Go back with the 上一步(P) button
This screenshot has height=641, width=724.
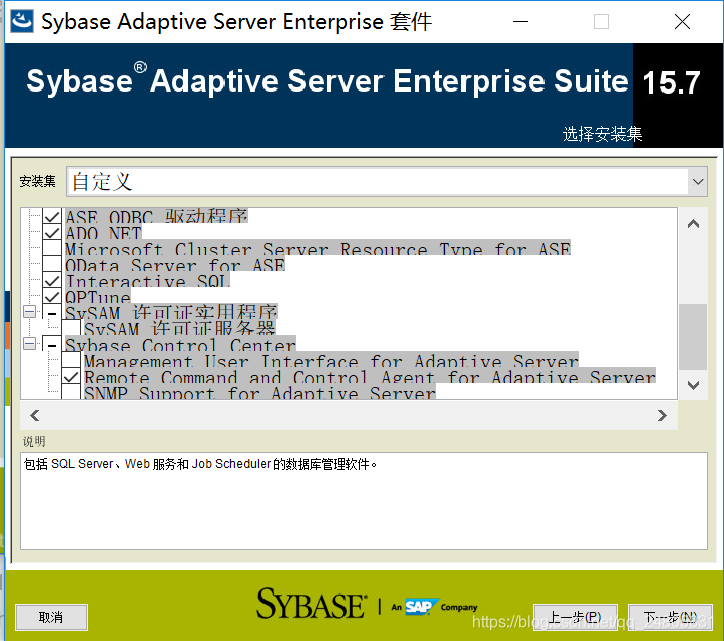(575, 617)
